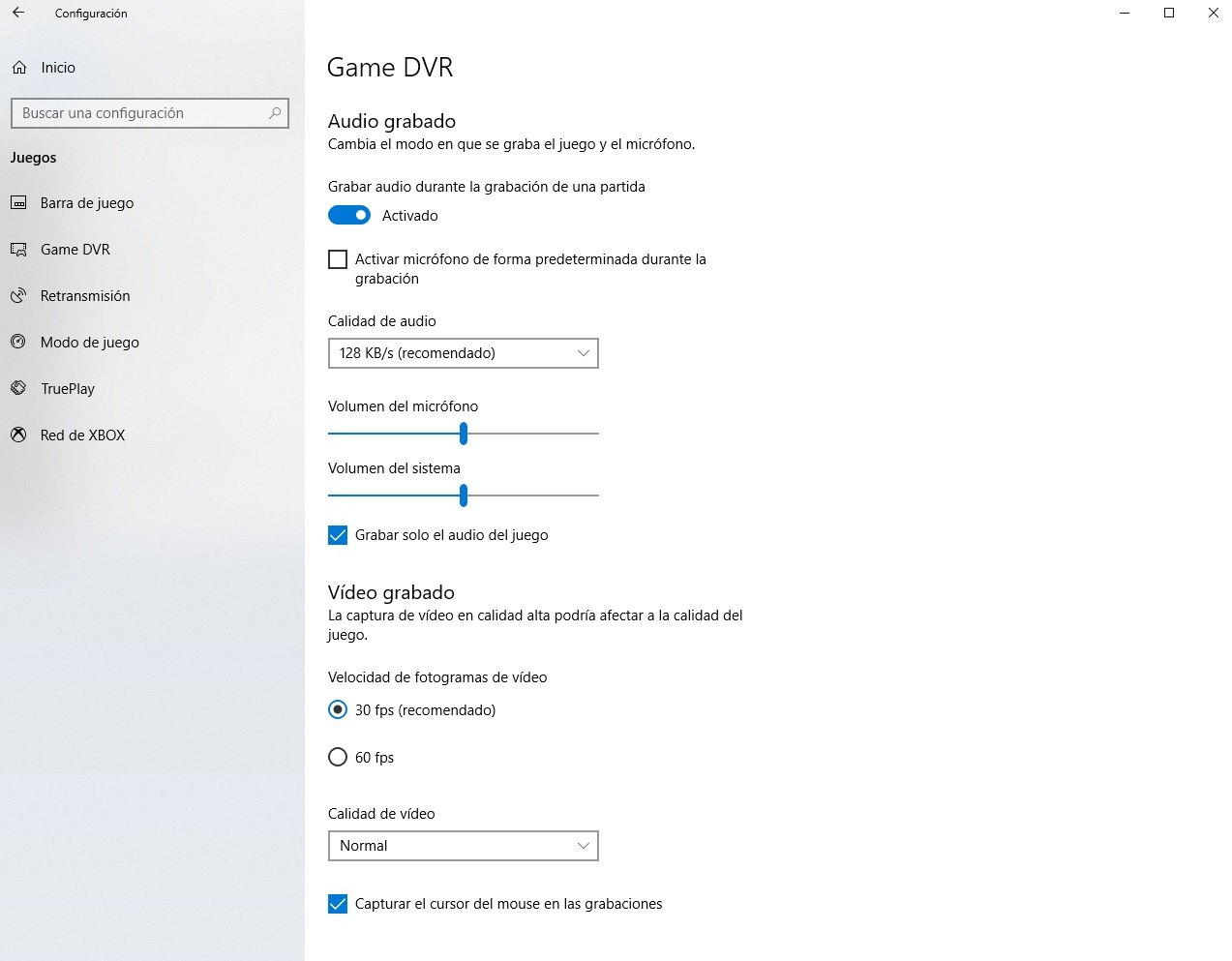Select the Game DVR sidebar icon
1232x961 pixels.
[18, 250]
